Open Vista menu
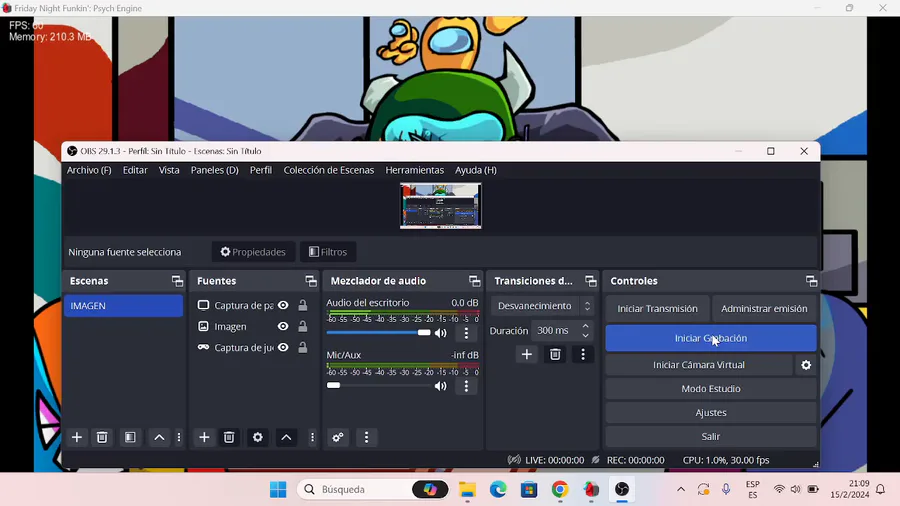Viewport: 900px width, 506px height. 169,170
